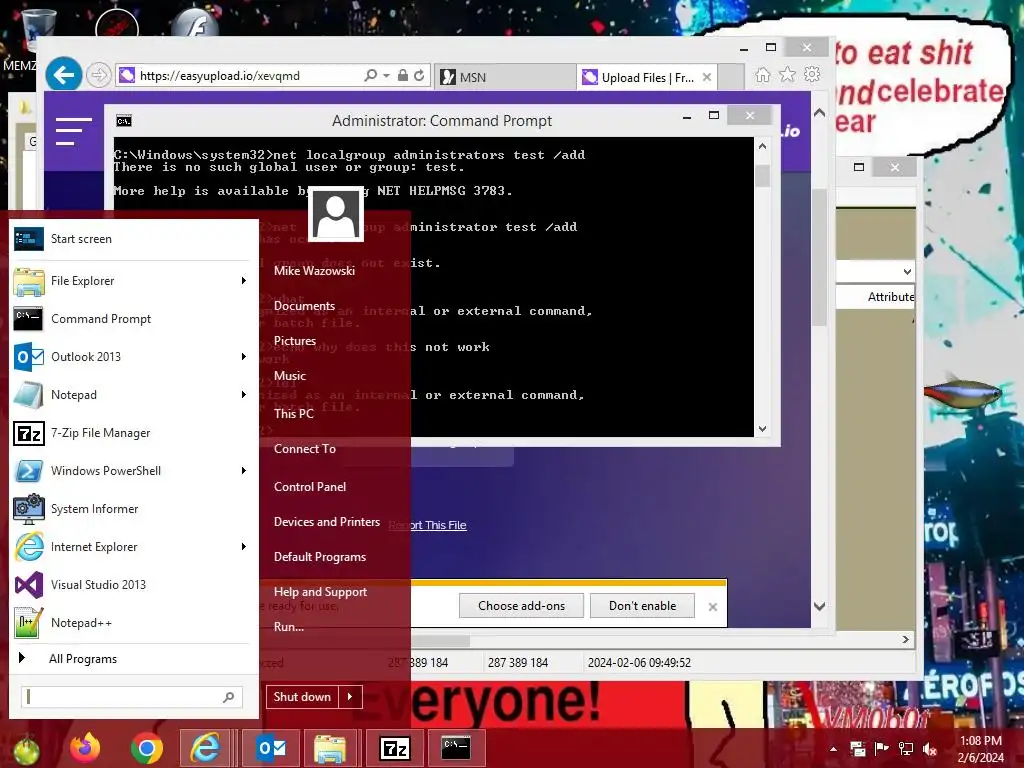Open This PC from start menu
The height and width of the screenshot is (768, 1024).
pyautogui.click(x=294, y=413)
